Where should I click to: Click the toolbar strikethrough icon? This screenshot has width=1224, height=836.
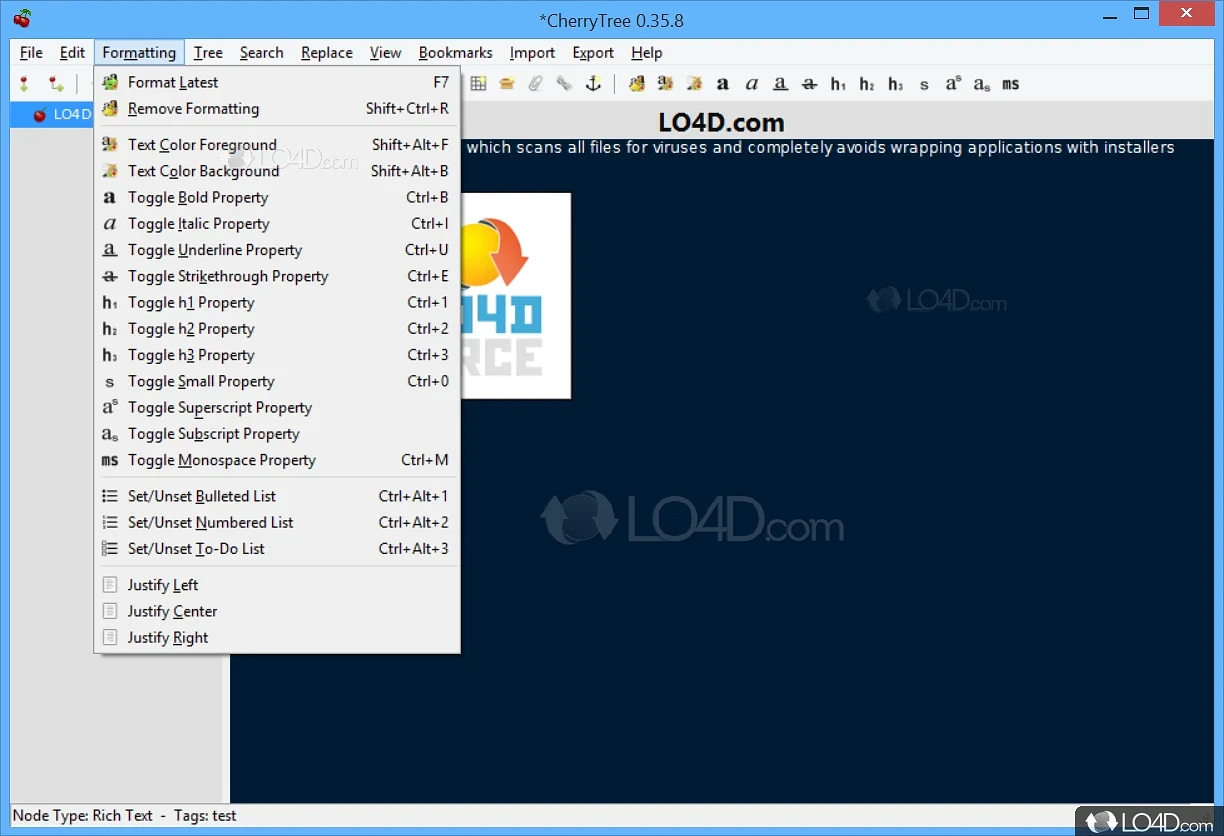[x=809, y=84]
